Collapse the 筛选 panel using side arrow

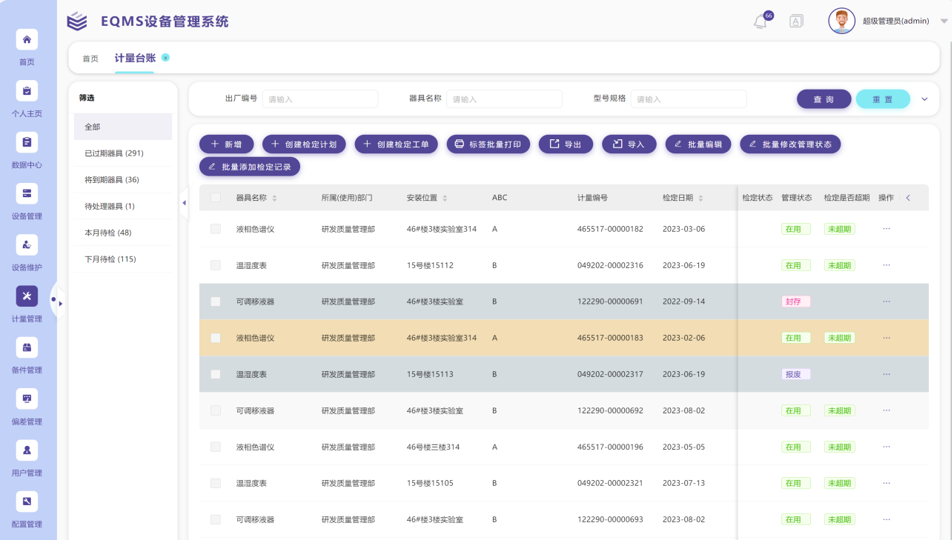(184, 203)
